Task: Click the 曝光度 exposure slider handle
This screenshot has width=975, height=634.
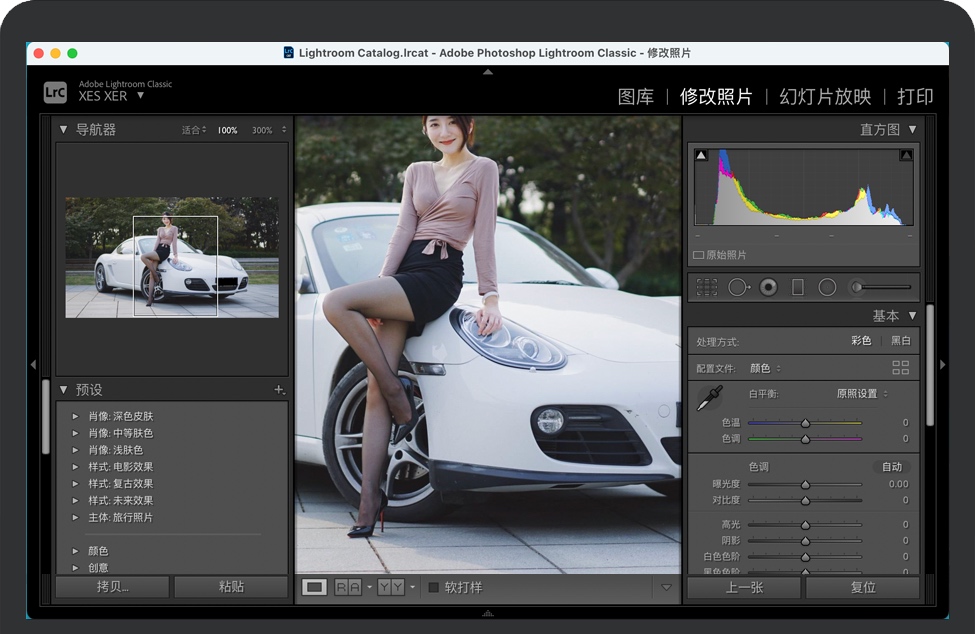Action: [x=805, y=484]
